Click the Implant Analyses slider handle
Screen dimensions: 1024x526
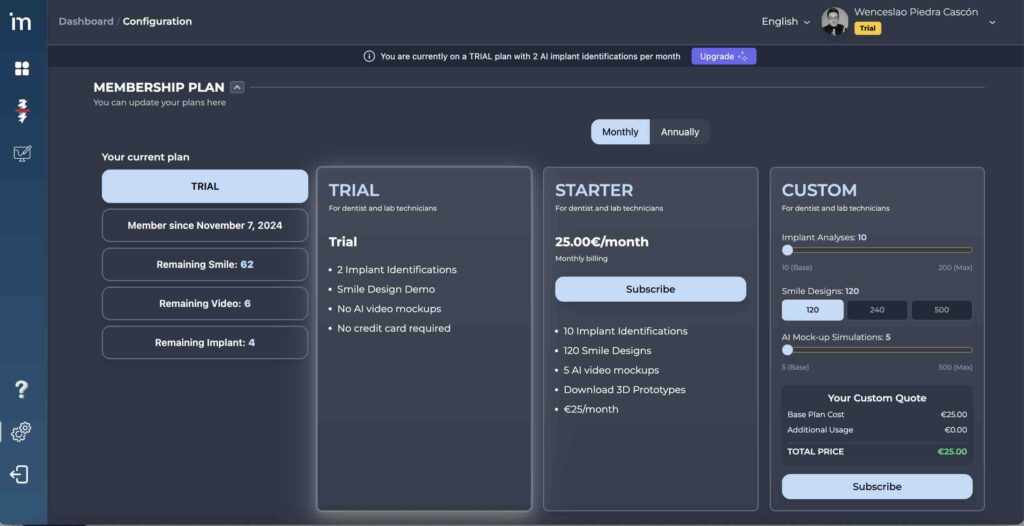[x=788, y=250]
